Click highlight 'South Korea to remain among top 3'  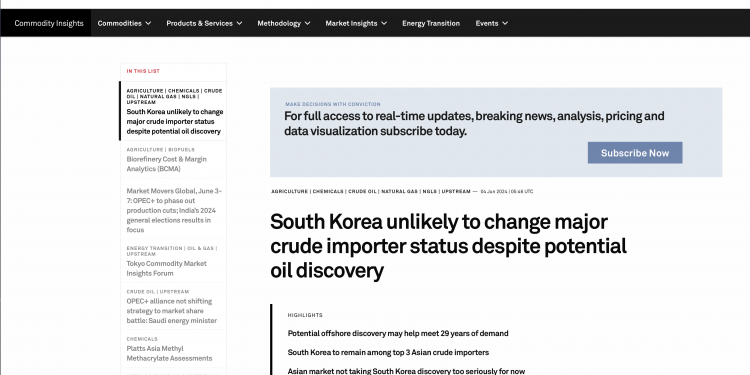point(388,353)
